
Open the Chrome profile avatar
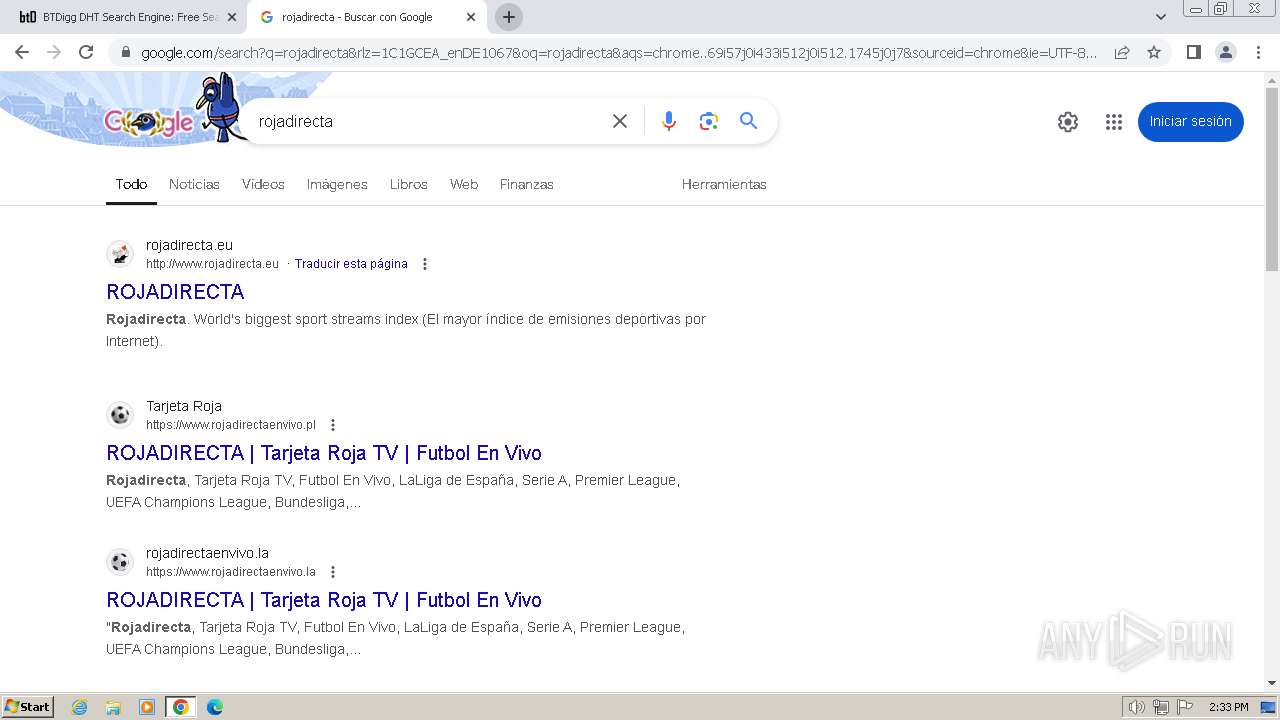pos(1226,52)
